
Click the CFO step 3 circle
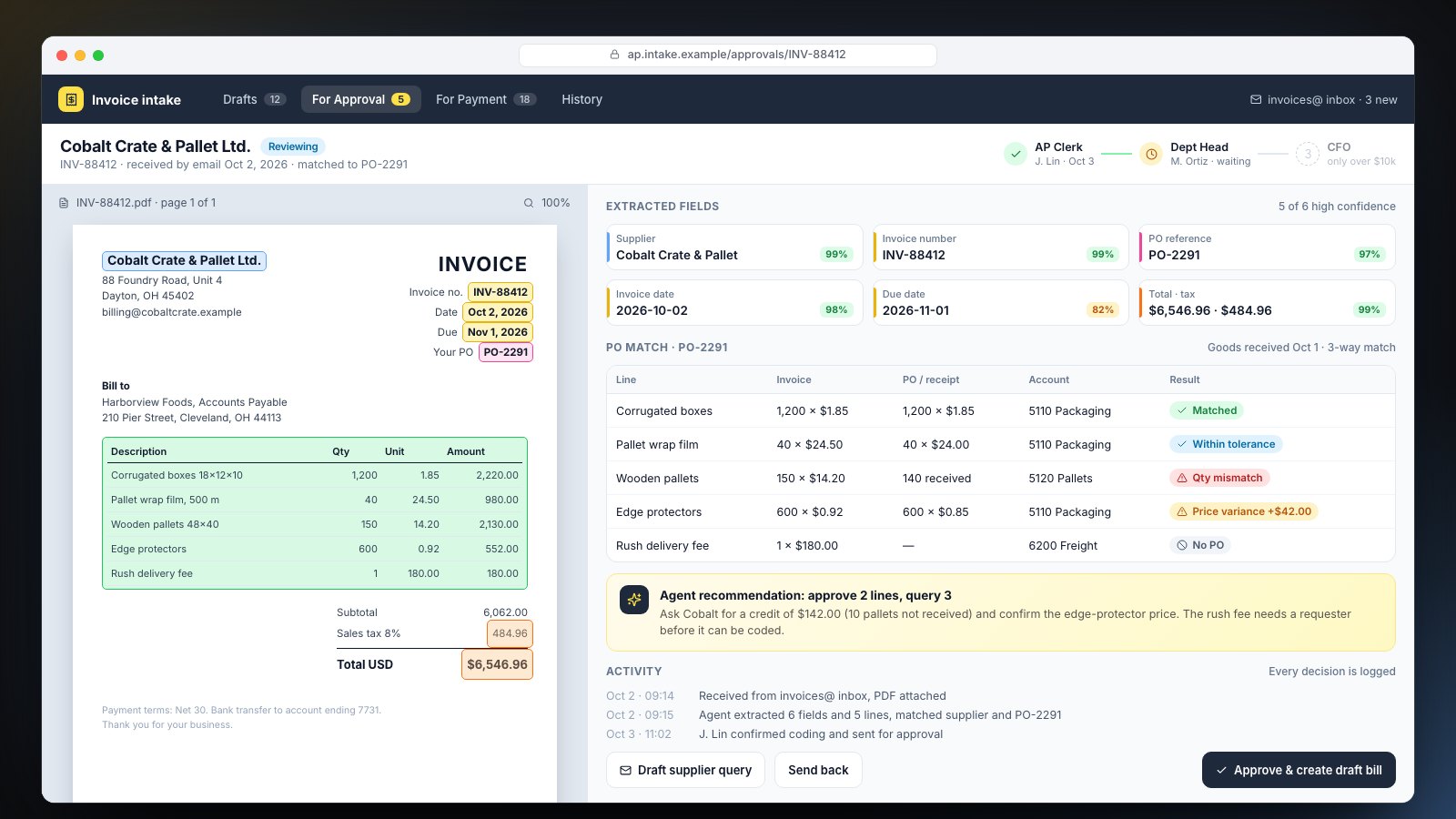[x=1308, y=154]
